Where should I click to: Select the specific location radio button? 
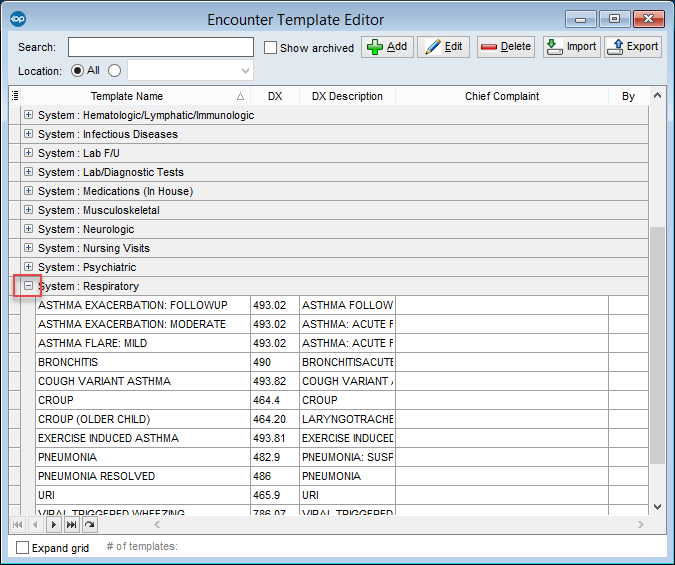pyautogui.click(x=115, y=71)
